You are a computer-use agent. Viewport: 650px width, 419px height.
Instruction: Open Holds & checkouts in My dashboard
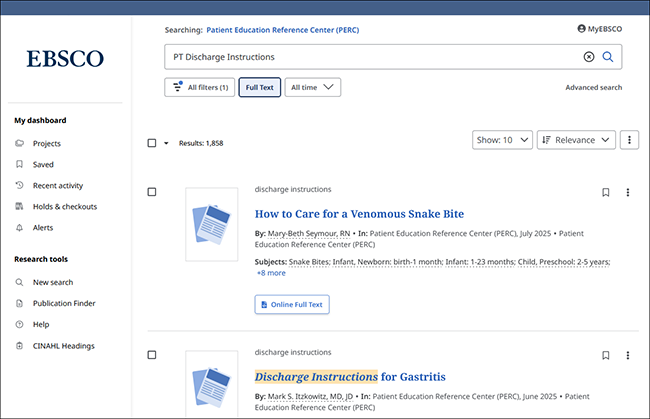[x=65, y=206]
